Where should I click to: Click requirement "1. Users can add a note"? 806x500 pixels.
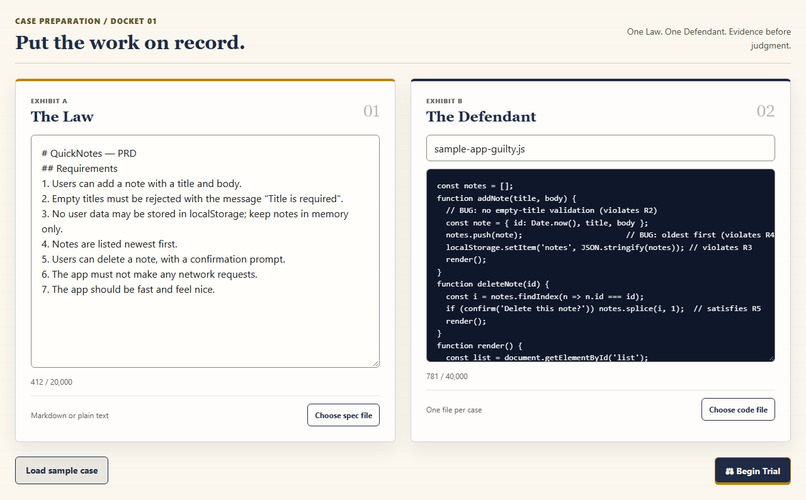coord(141,183)
